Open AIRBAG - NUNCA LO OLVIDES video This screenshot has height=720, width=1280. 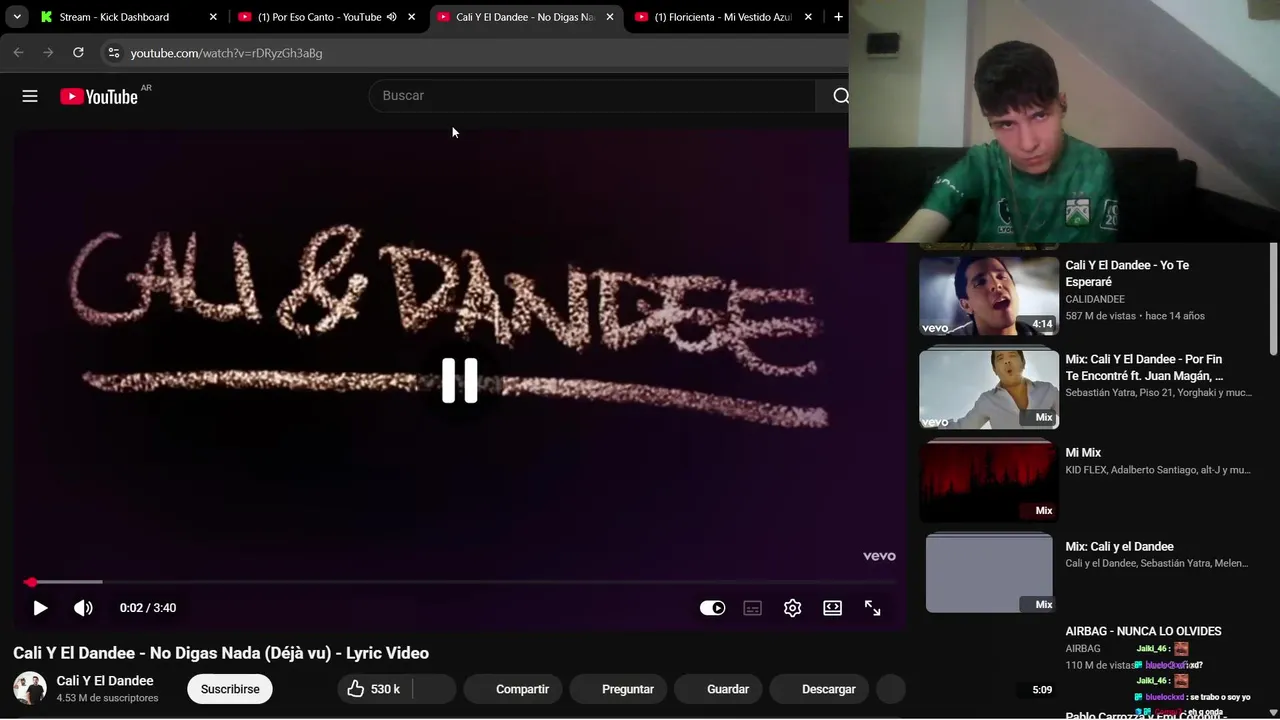[x=1143, y=632]
